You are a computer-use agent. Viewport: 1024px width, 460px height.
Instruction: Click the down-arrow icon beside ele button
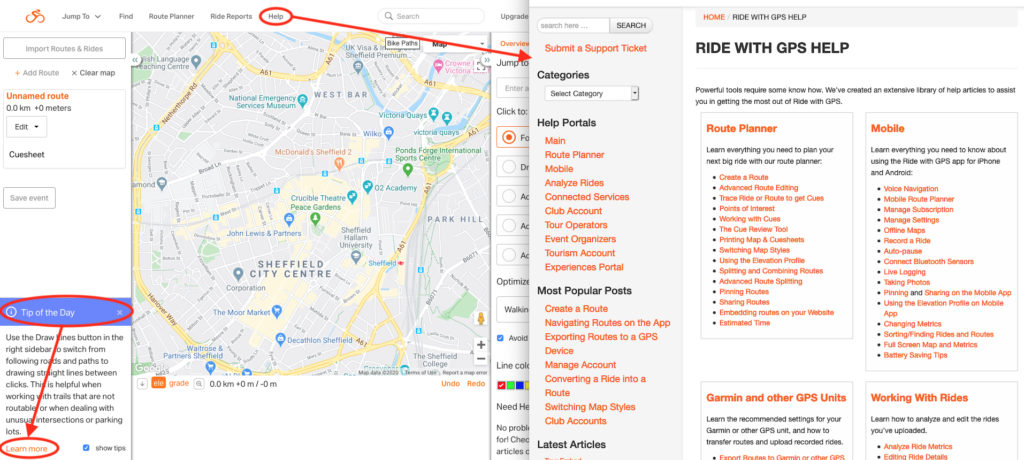[x=142, y=384]
